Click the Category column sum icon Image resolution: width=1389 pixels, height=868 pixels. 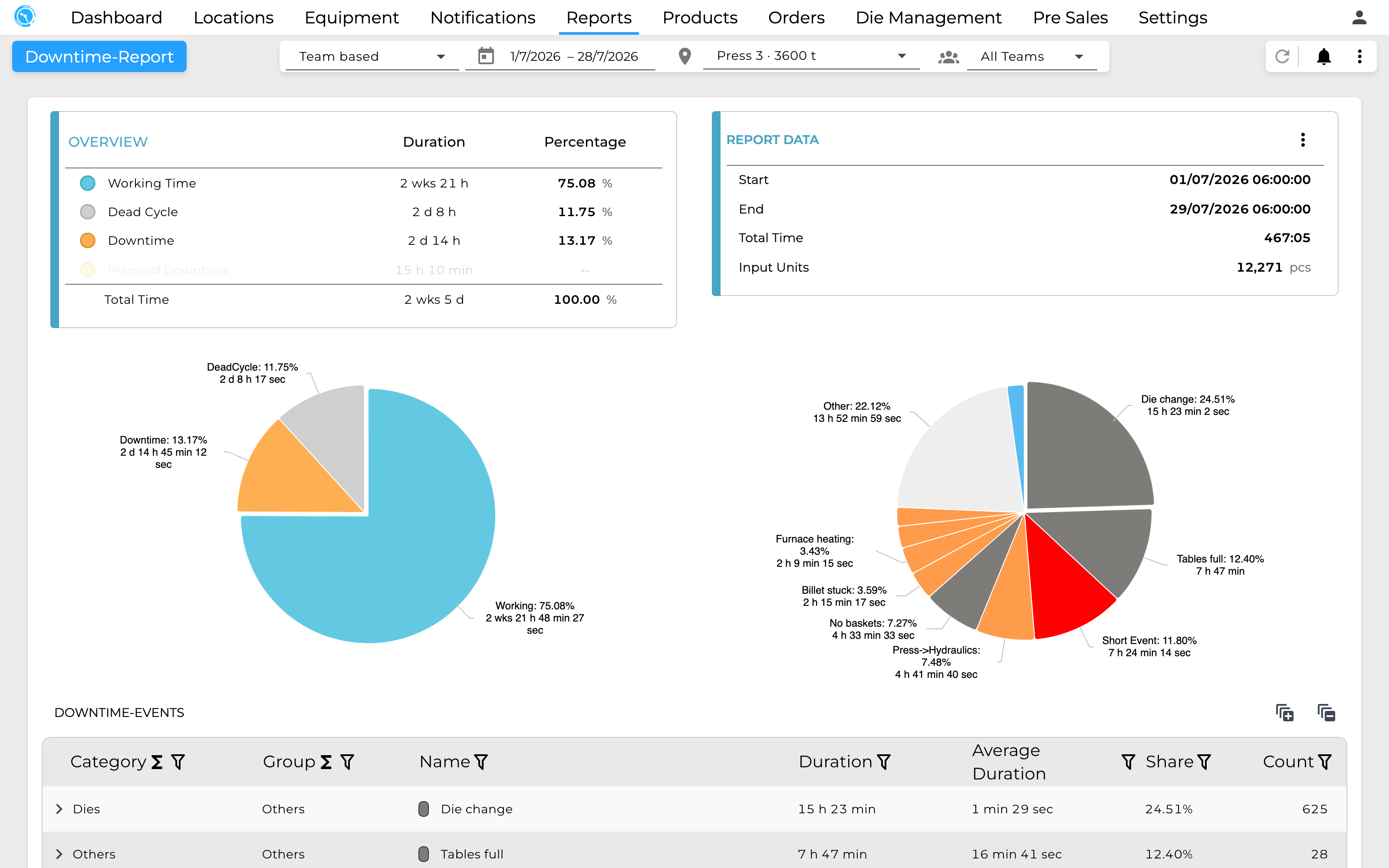(157, 762)
